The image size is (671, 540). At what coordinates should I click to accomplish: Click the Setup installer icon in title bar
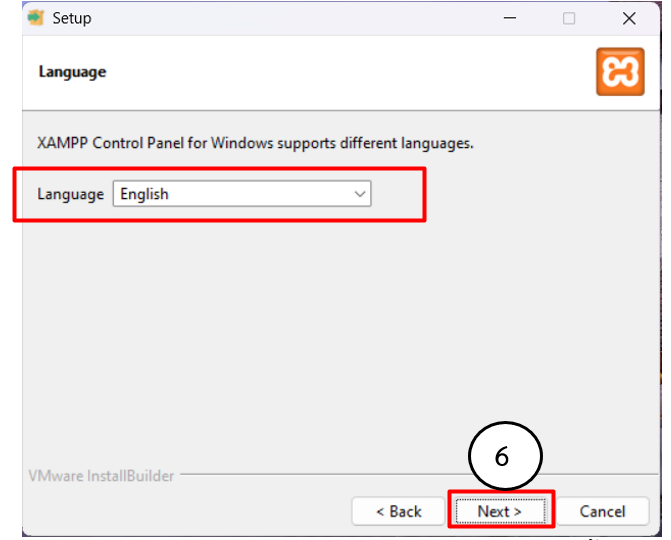tap(37, 18)
